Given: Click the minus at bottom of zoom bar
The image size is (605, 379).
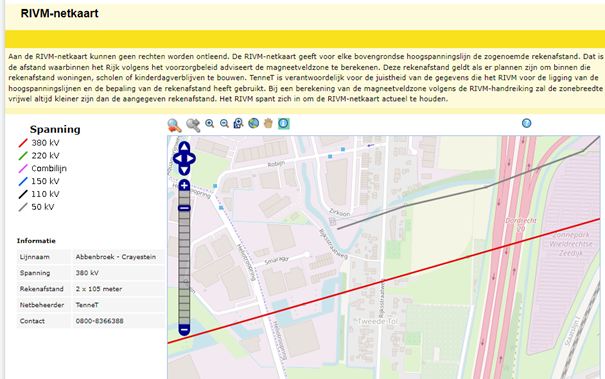Looking at the screenshot, I should click(184, 330).
